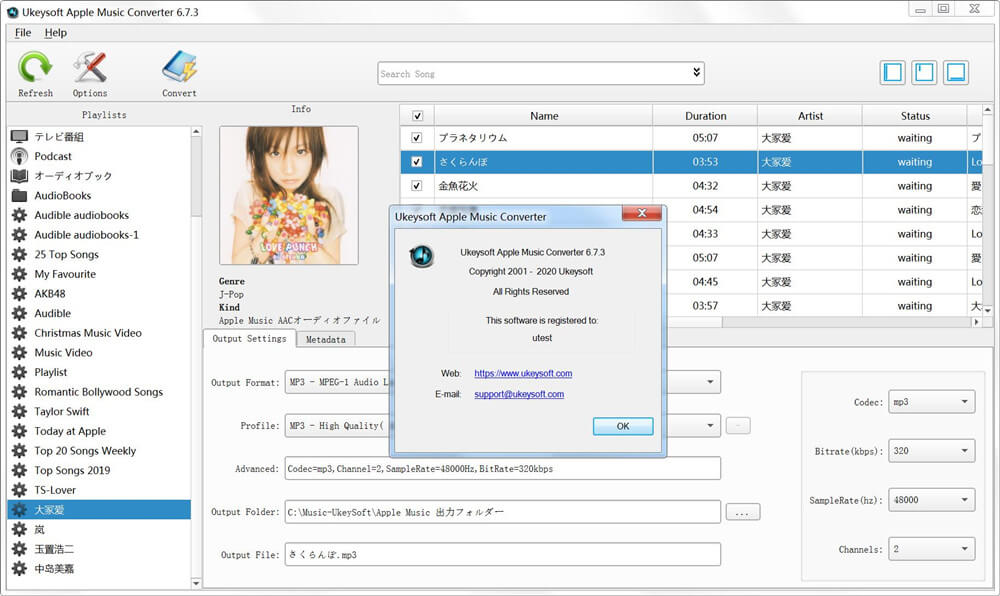Open the Help menu

(55, 33)
